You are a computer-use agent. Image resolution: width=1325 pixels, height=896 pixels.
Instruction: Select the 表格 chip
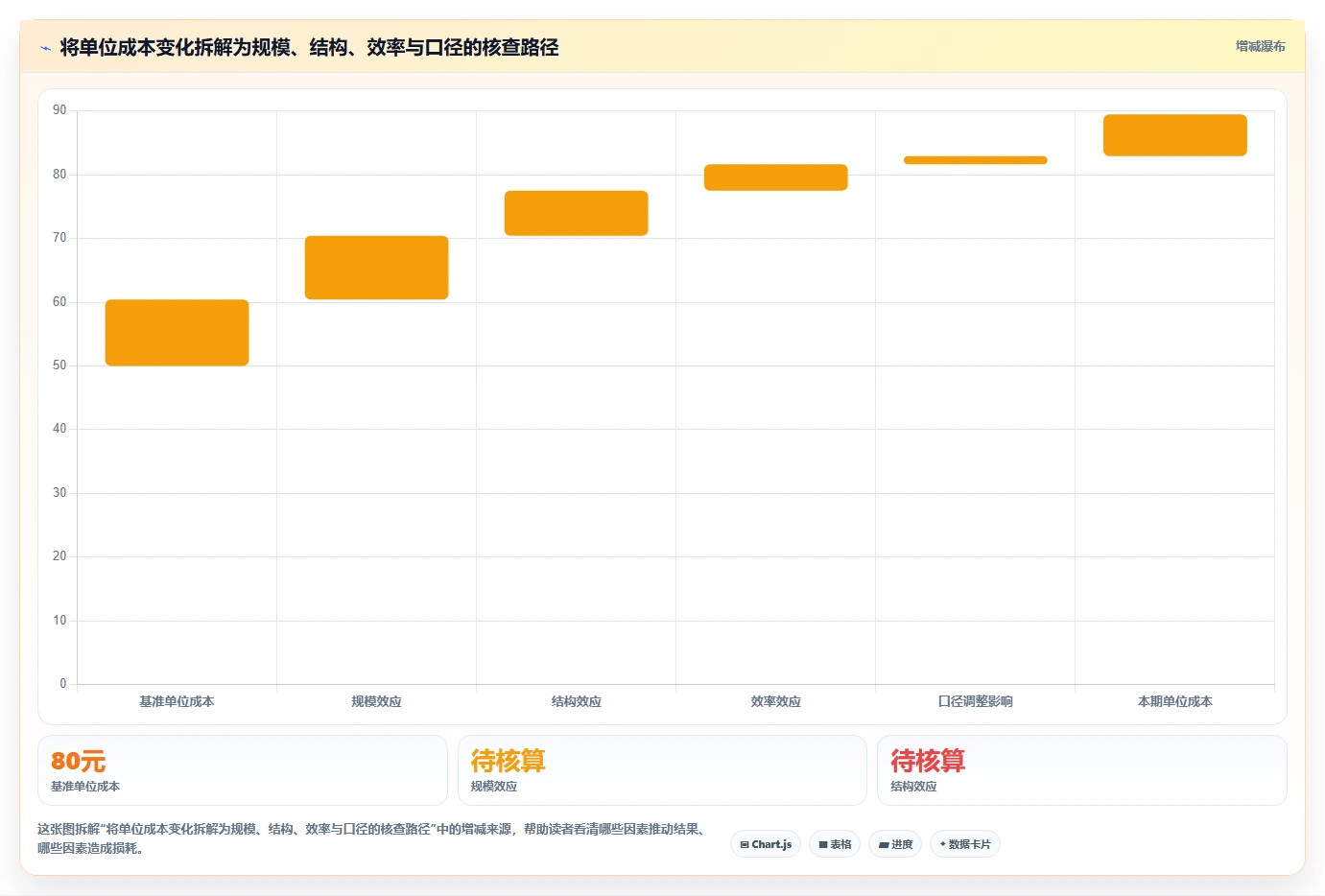coord(835,844)
